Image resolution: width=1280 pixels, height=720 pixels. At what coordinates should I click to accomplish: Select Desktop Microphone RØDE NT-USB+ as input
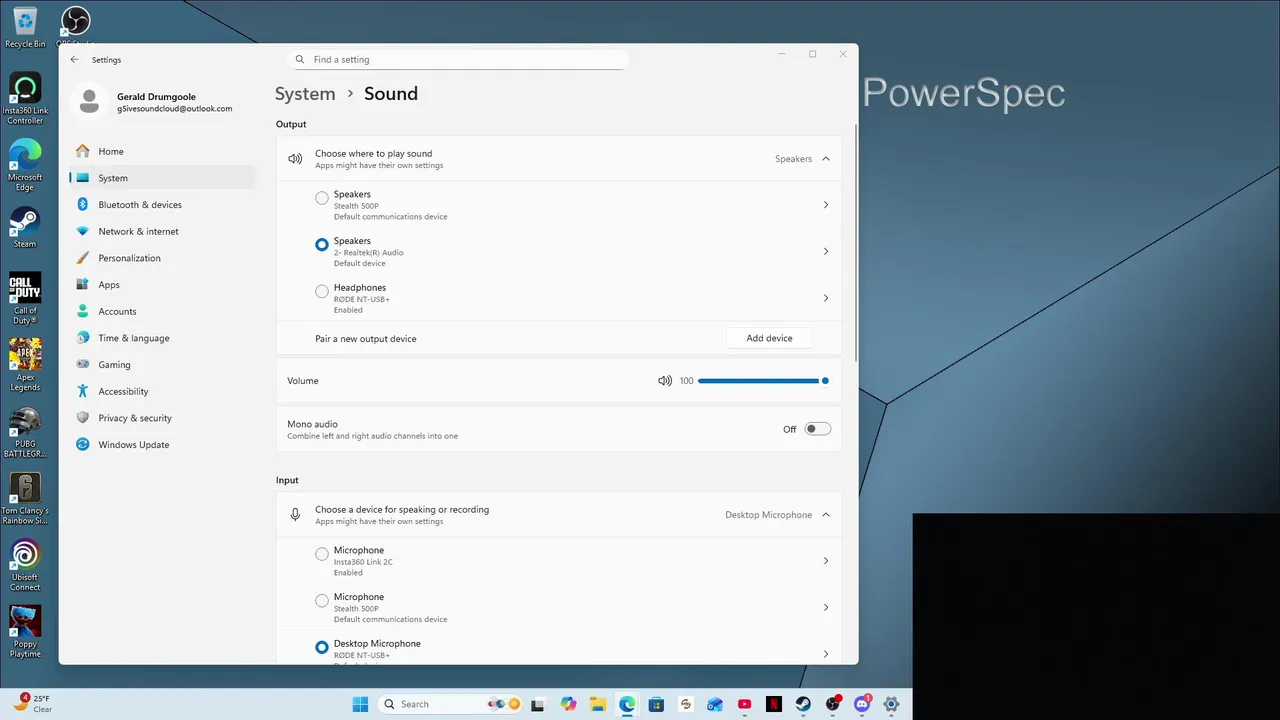click(322, 647)
